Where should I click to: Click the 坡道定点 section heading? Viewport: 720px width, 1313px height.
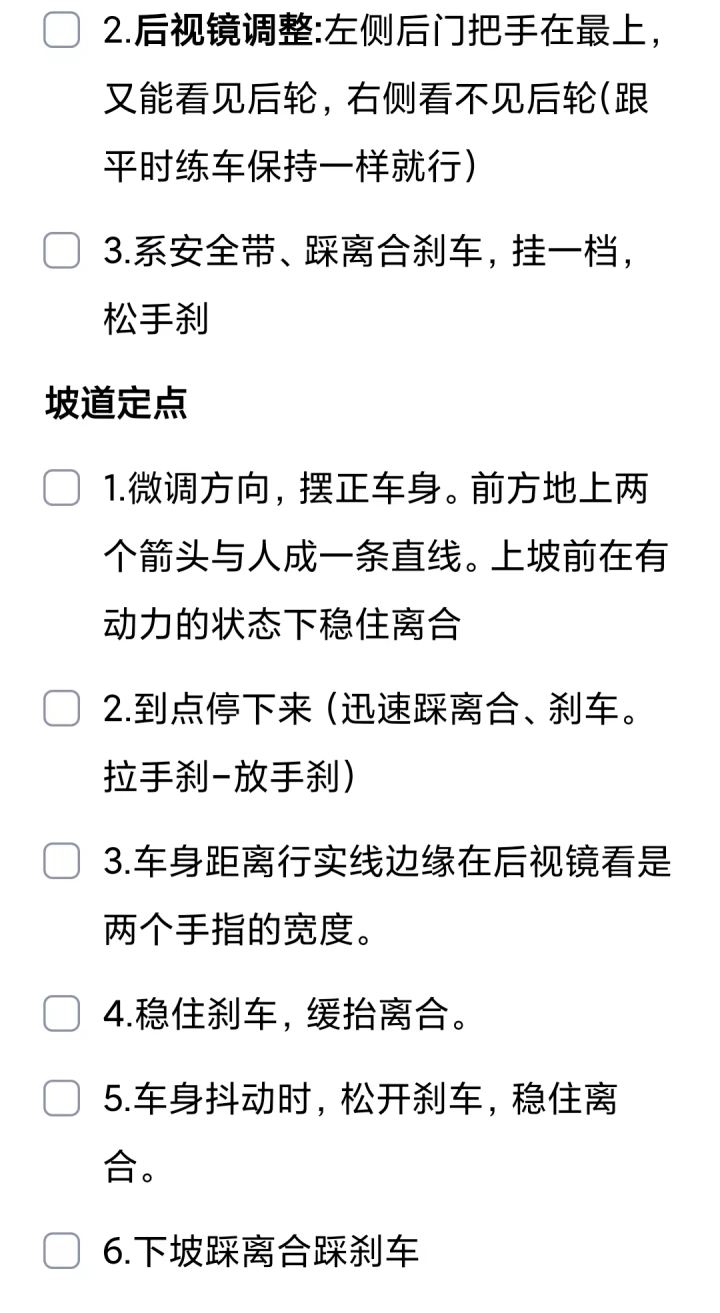(x=116, y=404)
